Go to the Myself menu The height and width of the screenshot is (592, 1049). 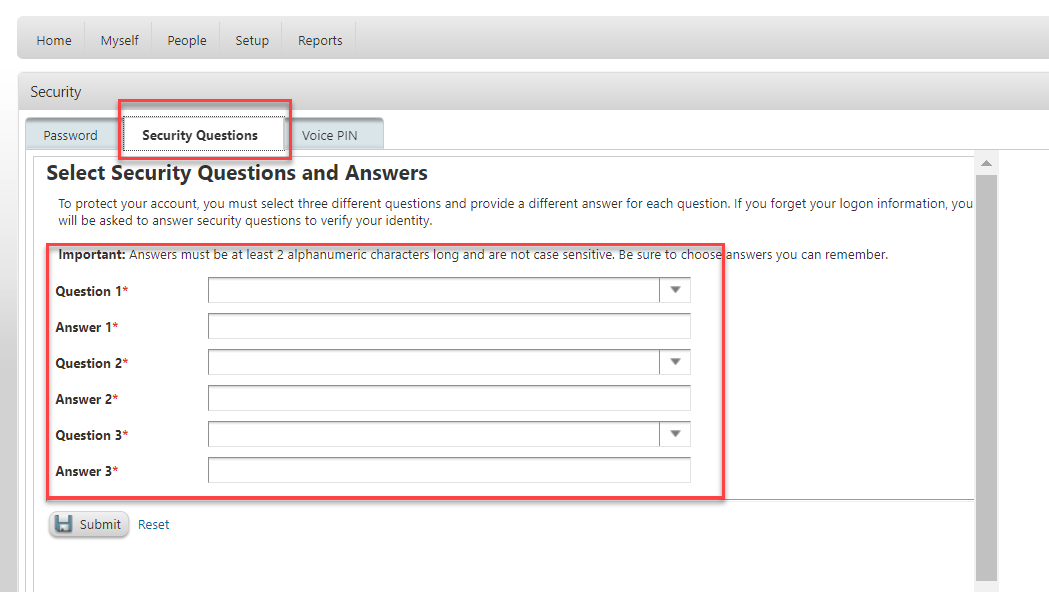pyautogui.click(x=119, y=40)
